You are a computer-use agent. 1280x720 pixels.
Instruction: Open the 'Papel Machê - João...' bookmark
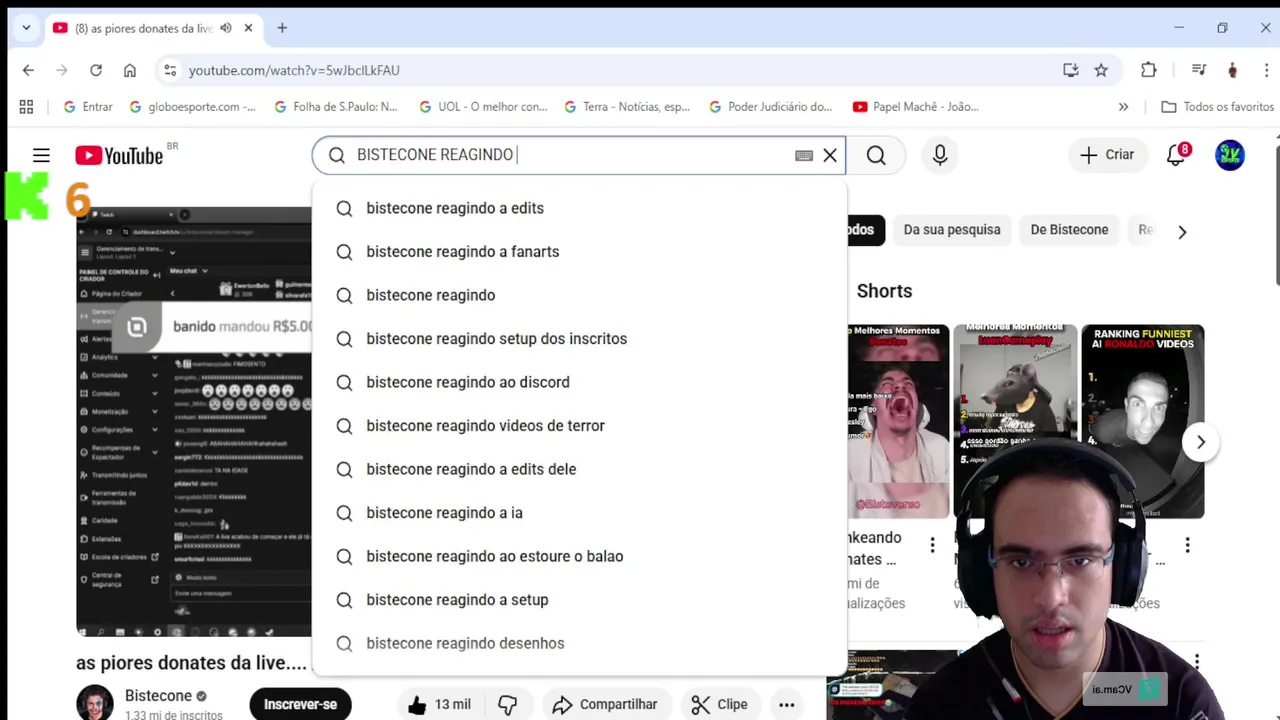click(916, 107)
